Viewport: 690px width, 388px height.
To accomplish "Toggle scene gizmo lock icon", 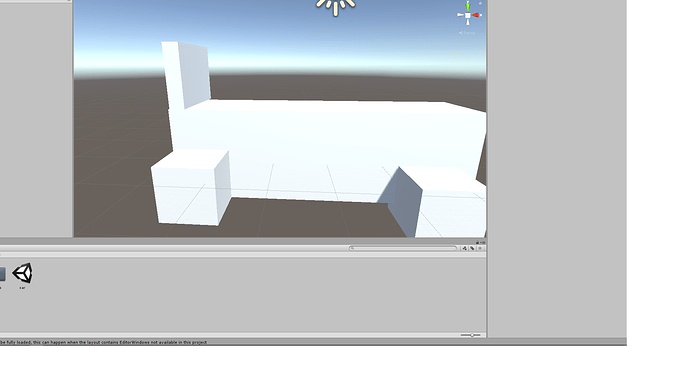I will tap(480, 3).
